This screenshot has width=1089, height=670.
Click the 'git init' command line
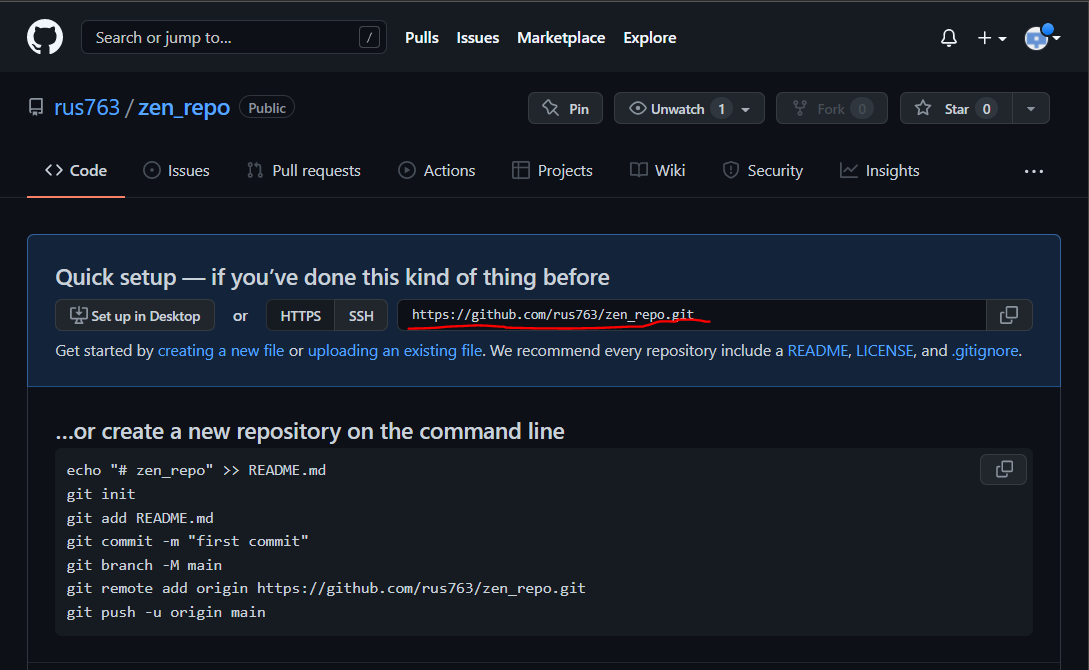[x=101, y=494]
